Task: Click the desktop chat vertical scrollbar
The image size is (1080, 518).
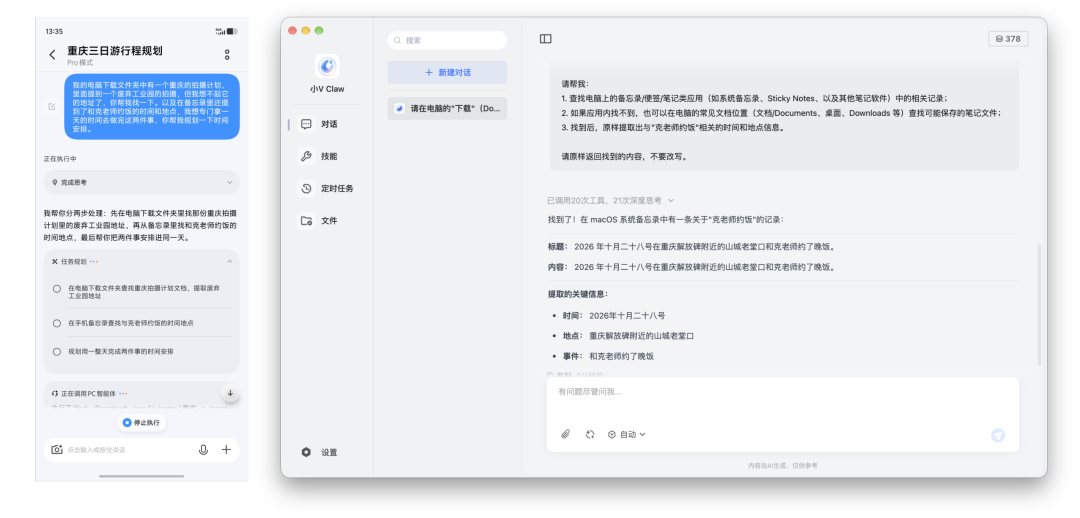Action: click(x=1039, y=305)
